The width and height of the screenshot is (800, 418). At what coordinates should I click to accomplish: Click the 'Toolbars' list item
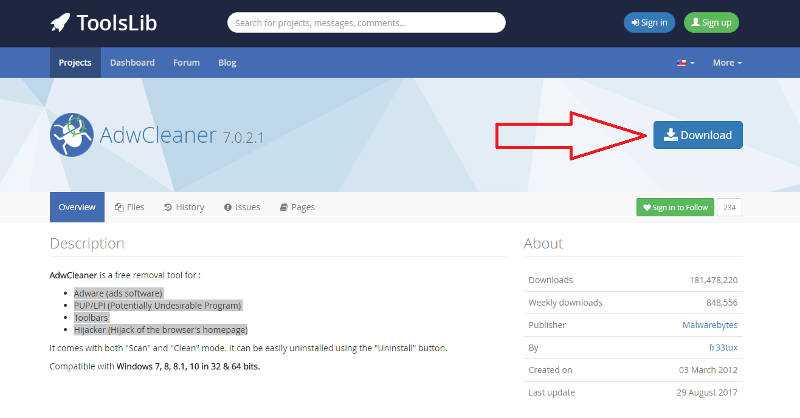pos(91,317)
